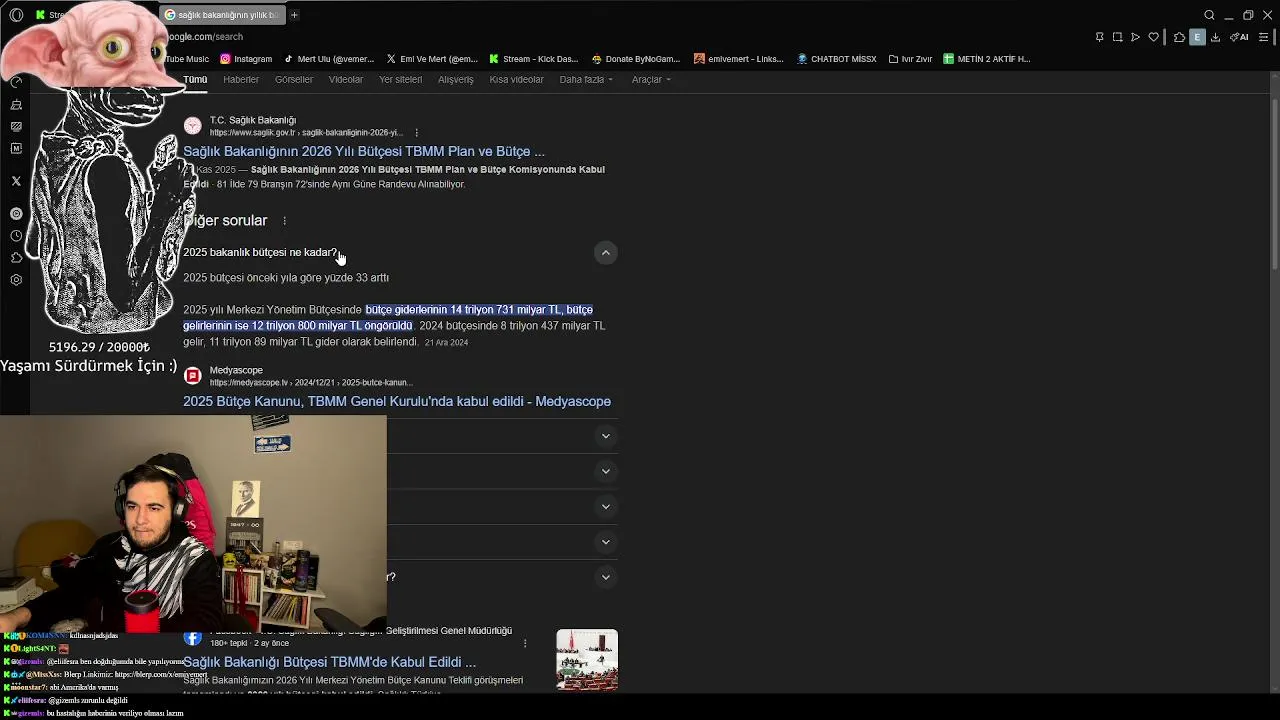Open the sidebar Extensions cube icon
The width and height of the screenshot is (1280, 720).
click(x=16, y=258)
